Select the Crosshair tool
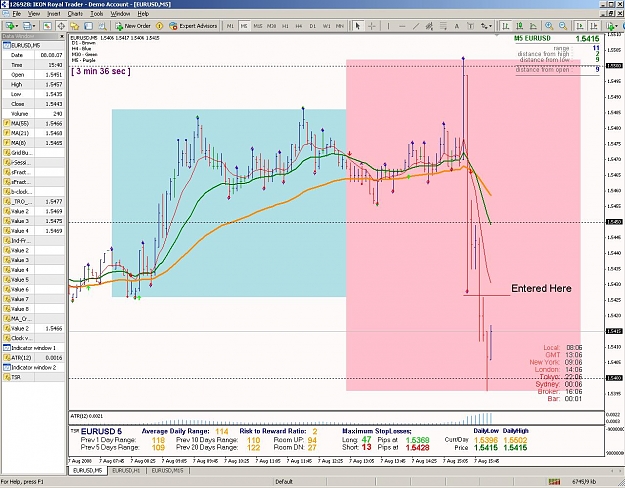 pyautogui.click(x=371, y=26)
